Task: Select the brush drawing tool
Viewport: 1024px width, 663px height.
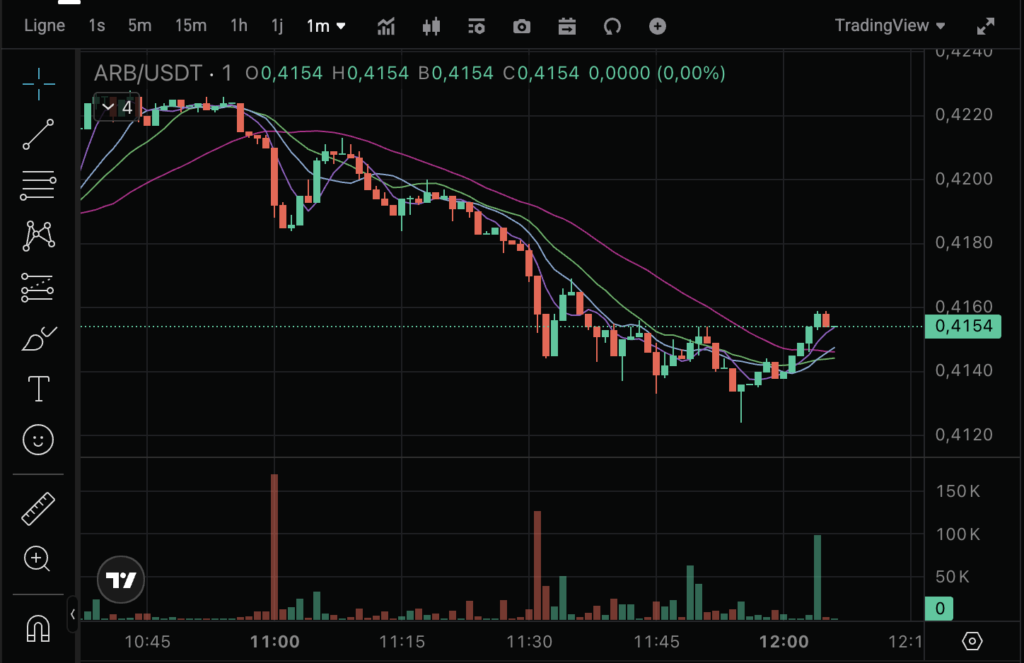Action: (38, 339)
